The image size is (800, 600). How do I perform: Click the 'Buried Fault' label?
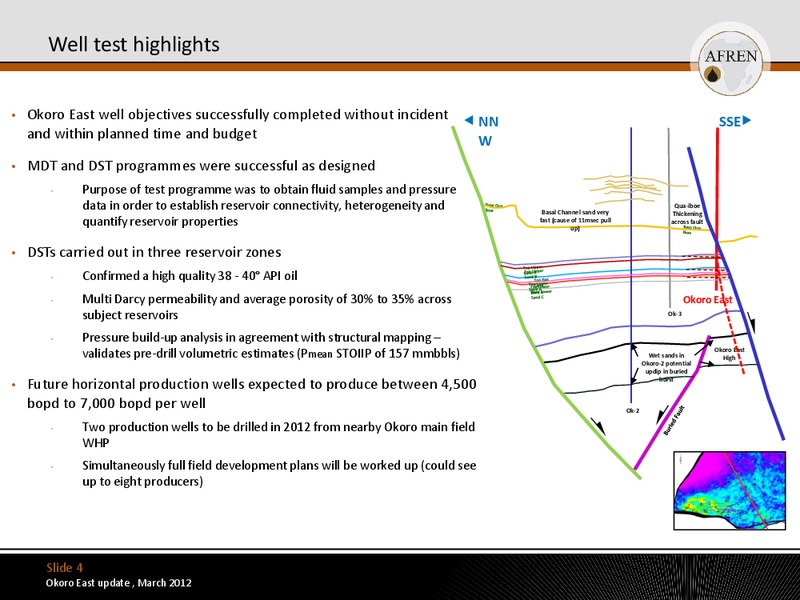point(673,420)
